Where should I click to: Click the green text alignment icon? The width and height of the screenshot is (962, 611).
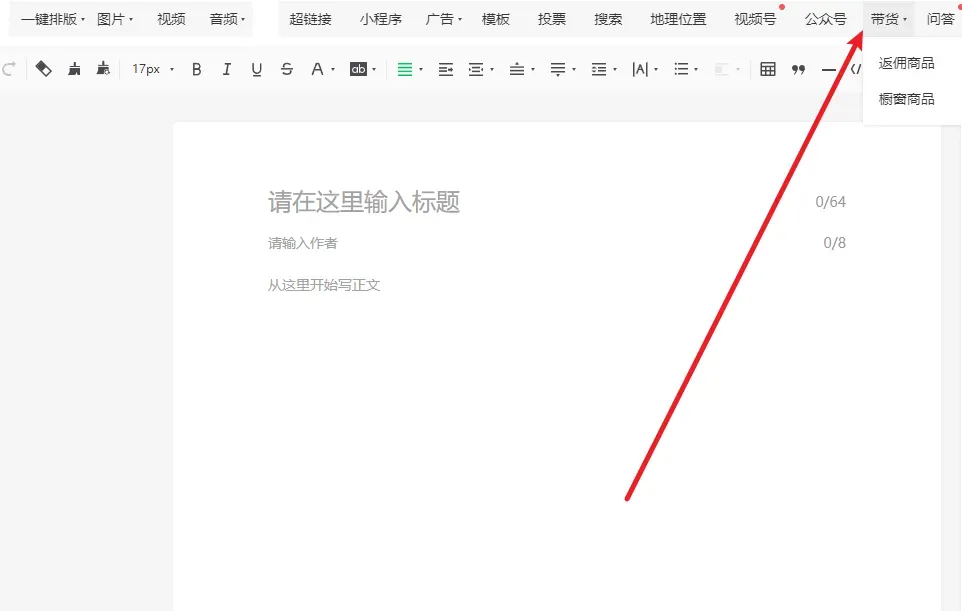[405, 69]
